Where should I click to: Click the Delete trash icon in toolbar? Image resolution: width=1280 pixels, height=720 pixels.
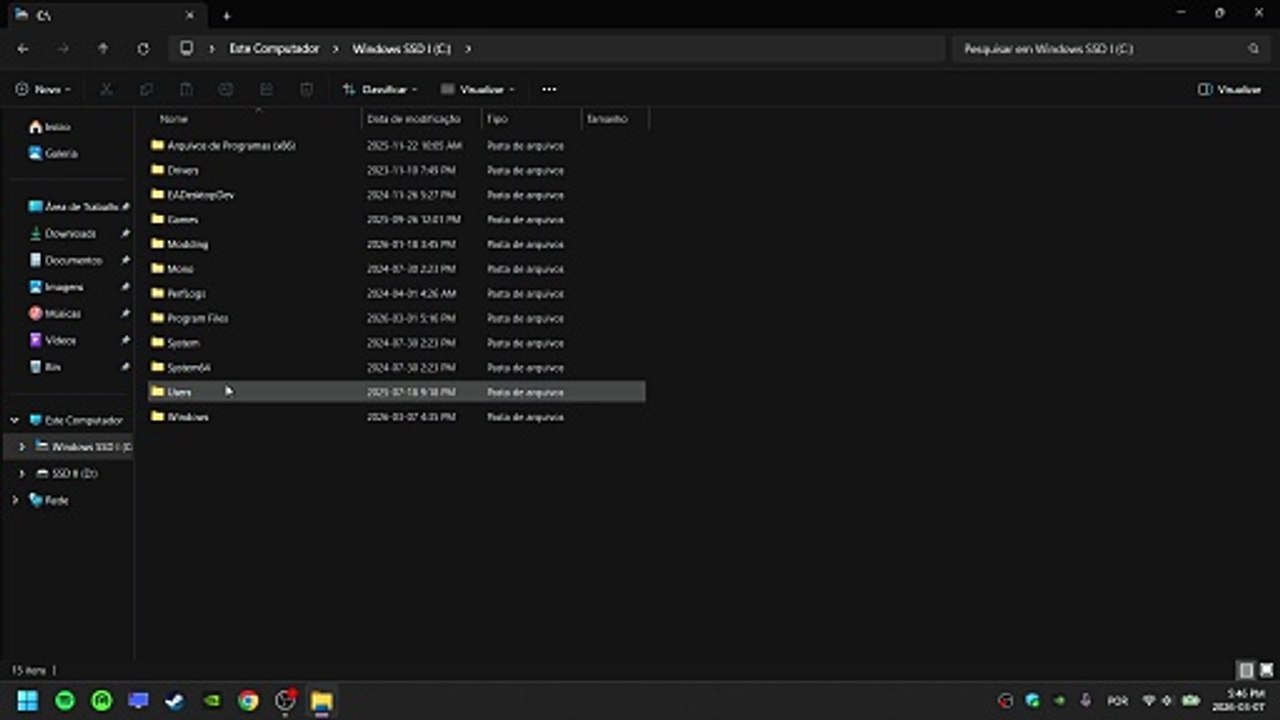(307, 89)
